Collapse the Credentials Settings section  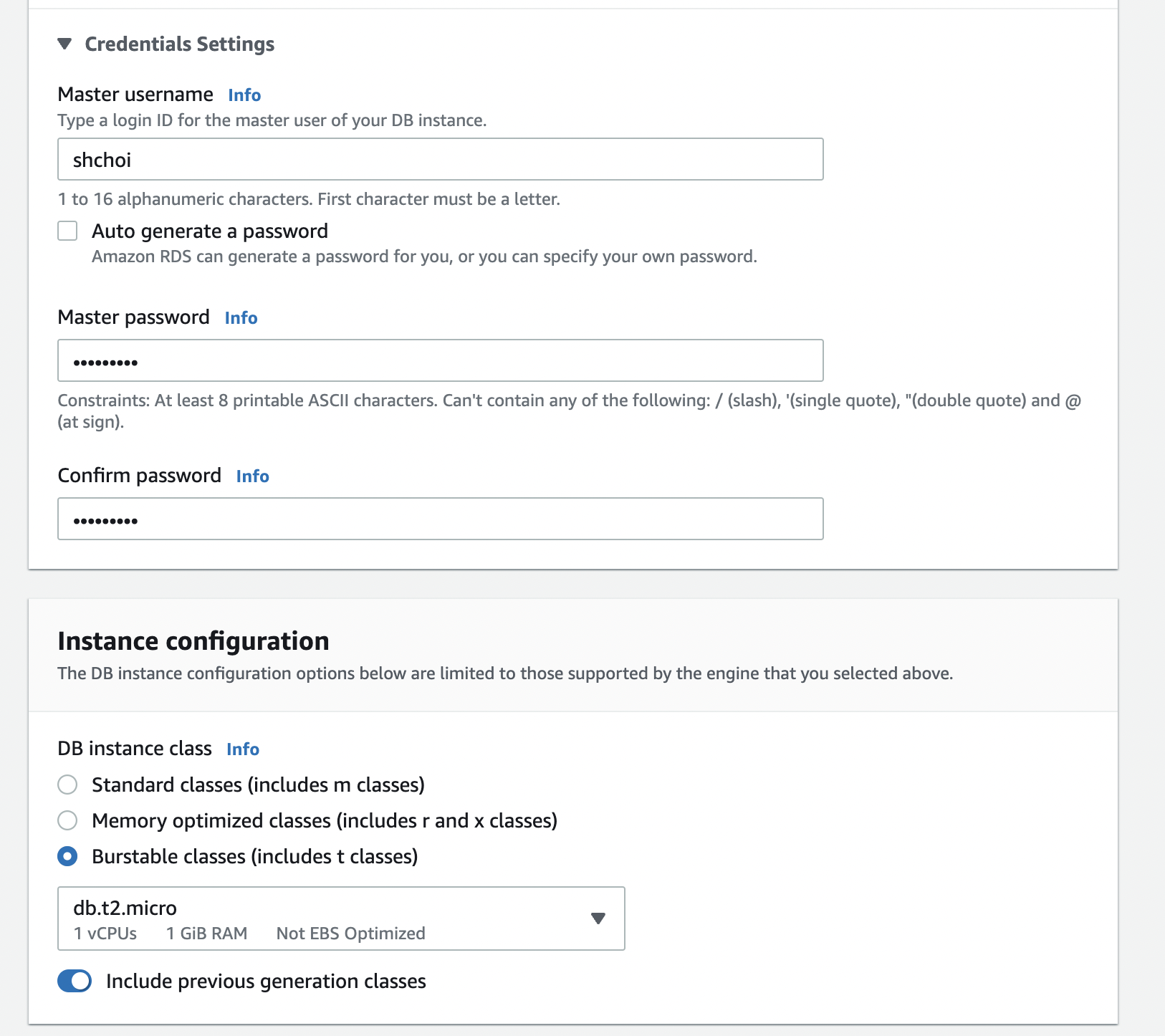(65, 44)
